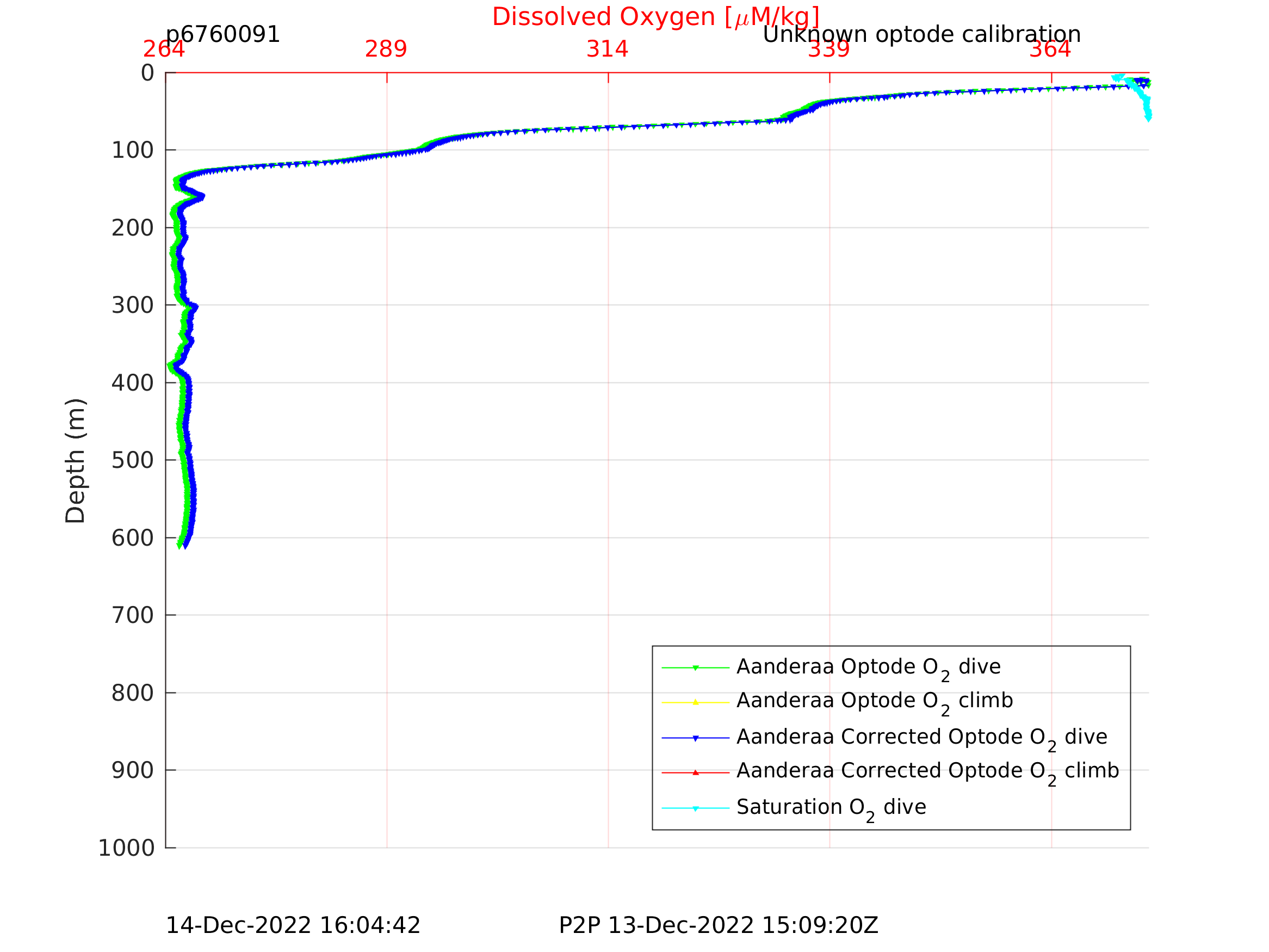Click the depth tick label 1000
This screenshot has width=1269, height=952.
[126, 848]
